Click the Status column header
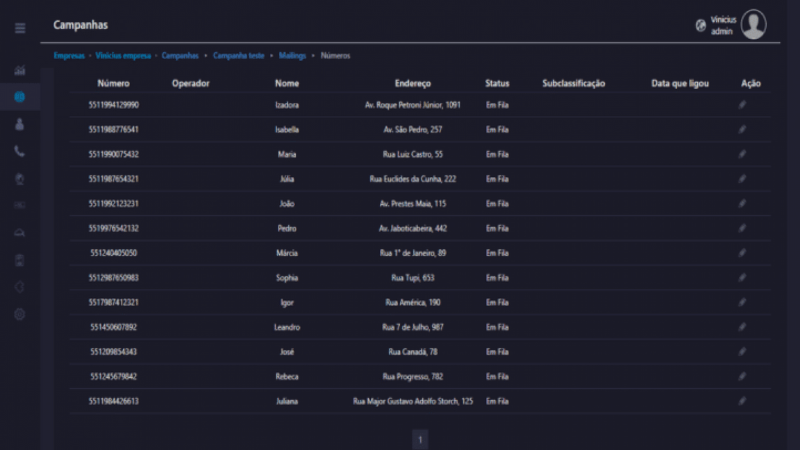This screenshot has width=800, height=450. click(x=497, y=83)
